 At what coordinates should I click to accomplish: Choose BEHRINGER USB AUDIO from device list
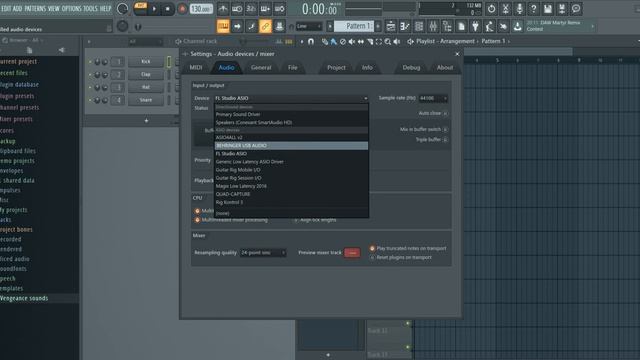291,146
